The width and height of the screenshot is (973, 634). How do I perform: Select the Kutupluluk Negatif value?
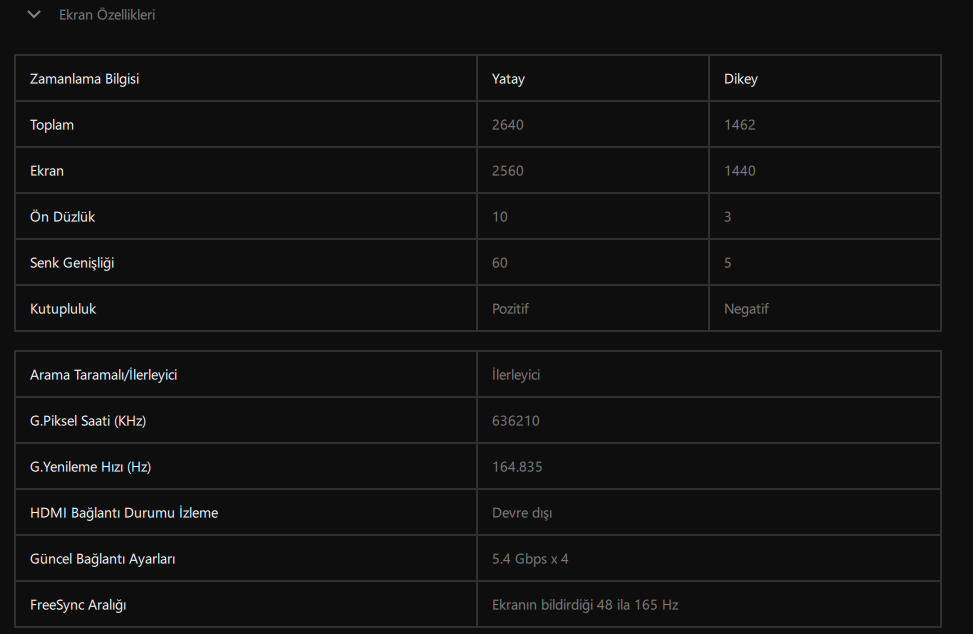746,308
